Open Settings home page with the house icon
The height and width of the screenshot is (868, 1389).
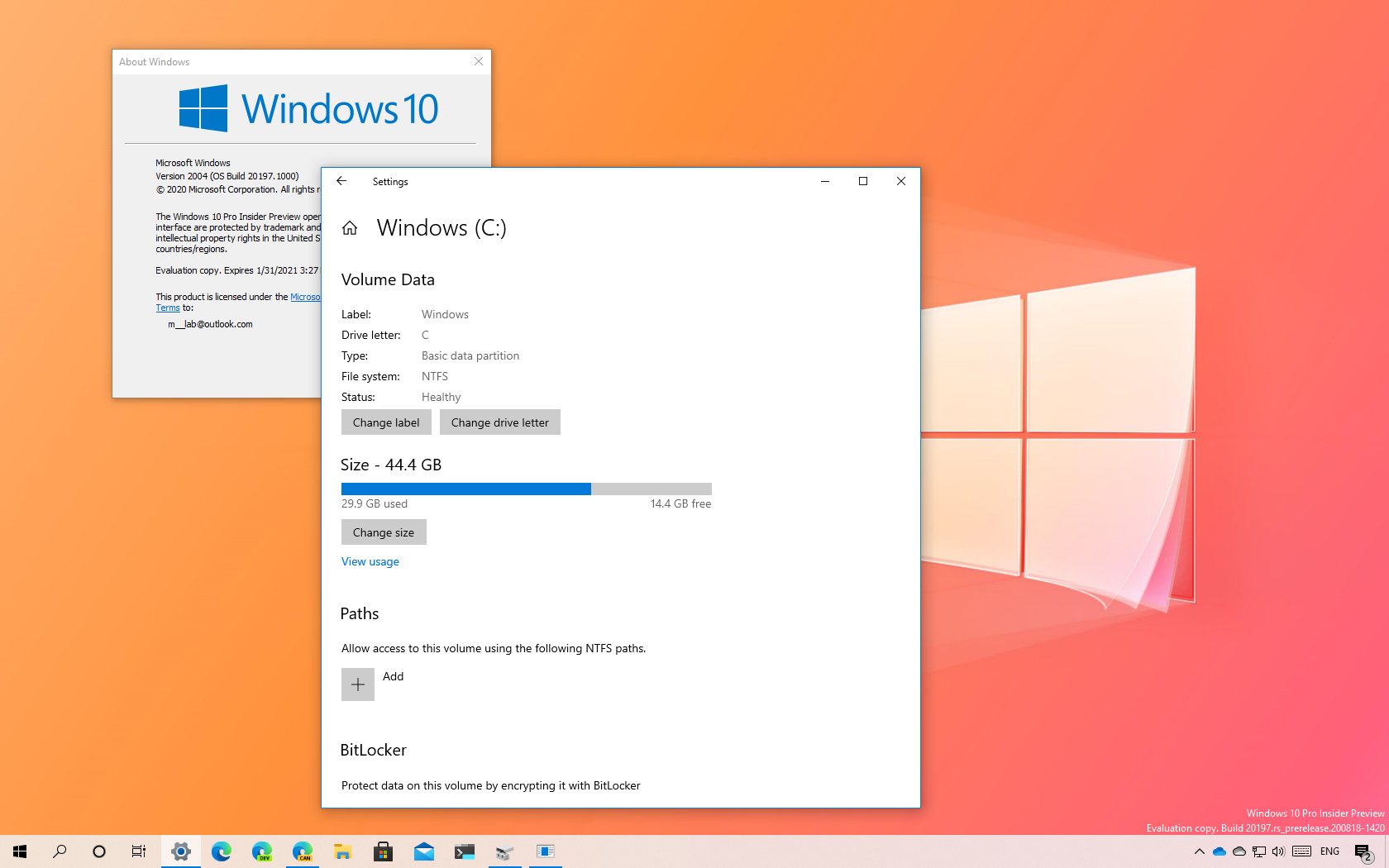click(349, 228)
